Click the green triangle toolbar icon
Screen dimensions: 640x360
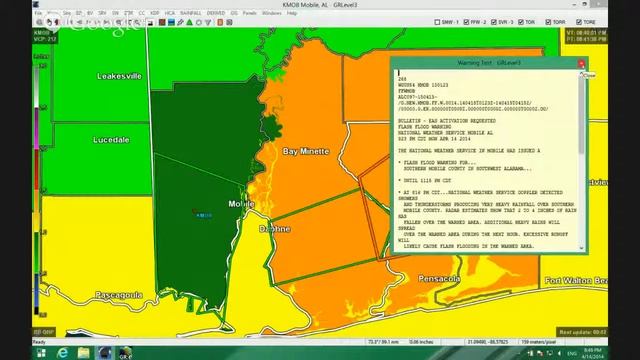[189, 22]
